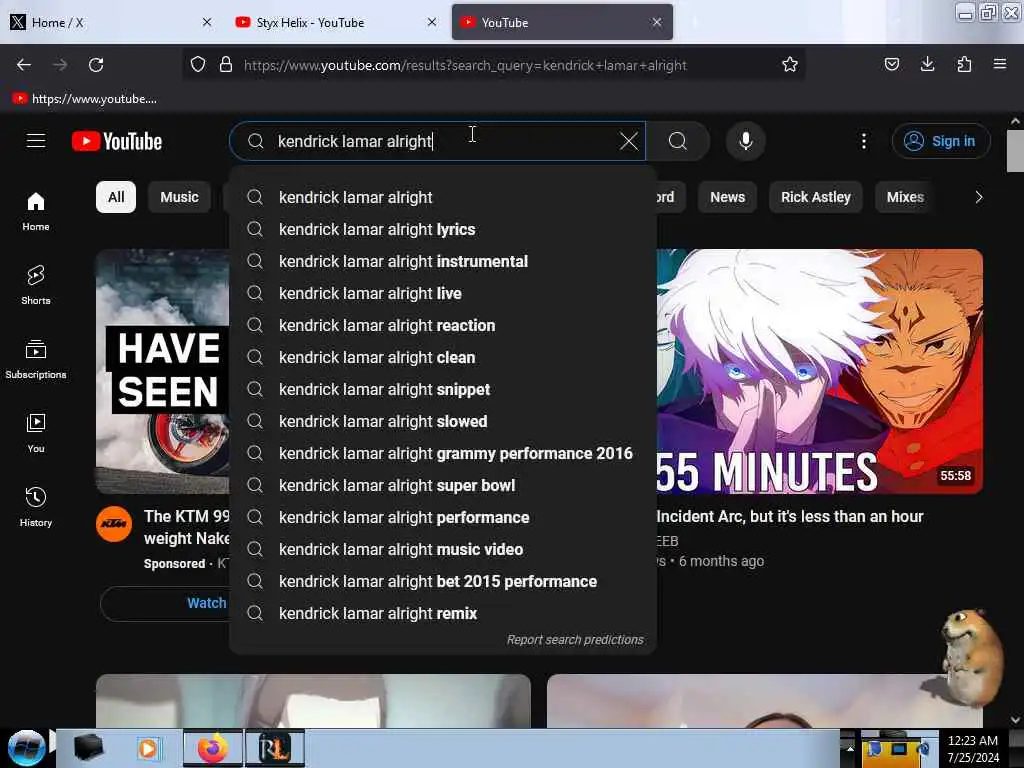Reload the page
Viewport: 1024px width, 768px height.
coord(96,65)
